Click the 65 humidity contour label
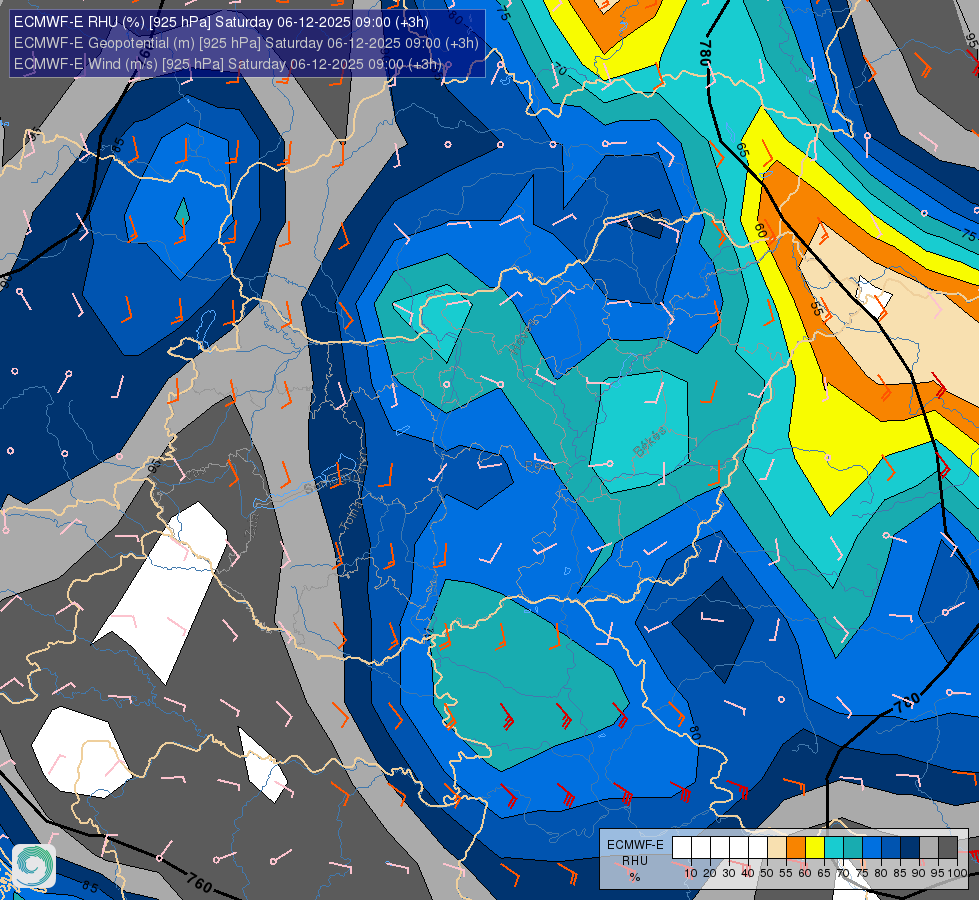The image size is (979, 900). 742,150
